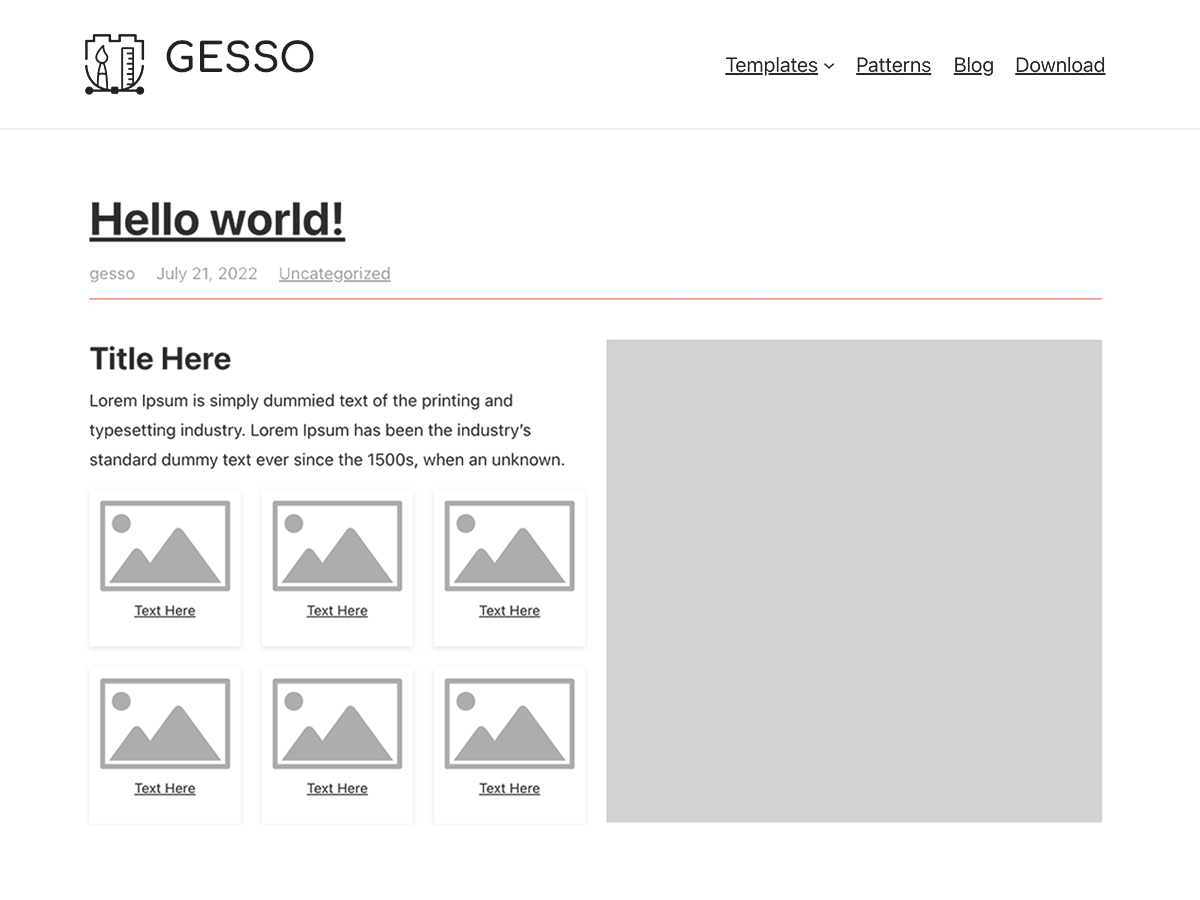Select the top-right image placeholder icon
Image resolution: width=1200 pixels, height=900 pixels.
[x=508, y=545]
